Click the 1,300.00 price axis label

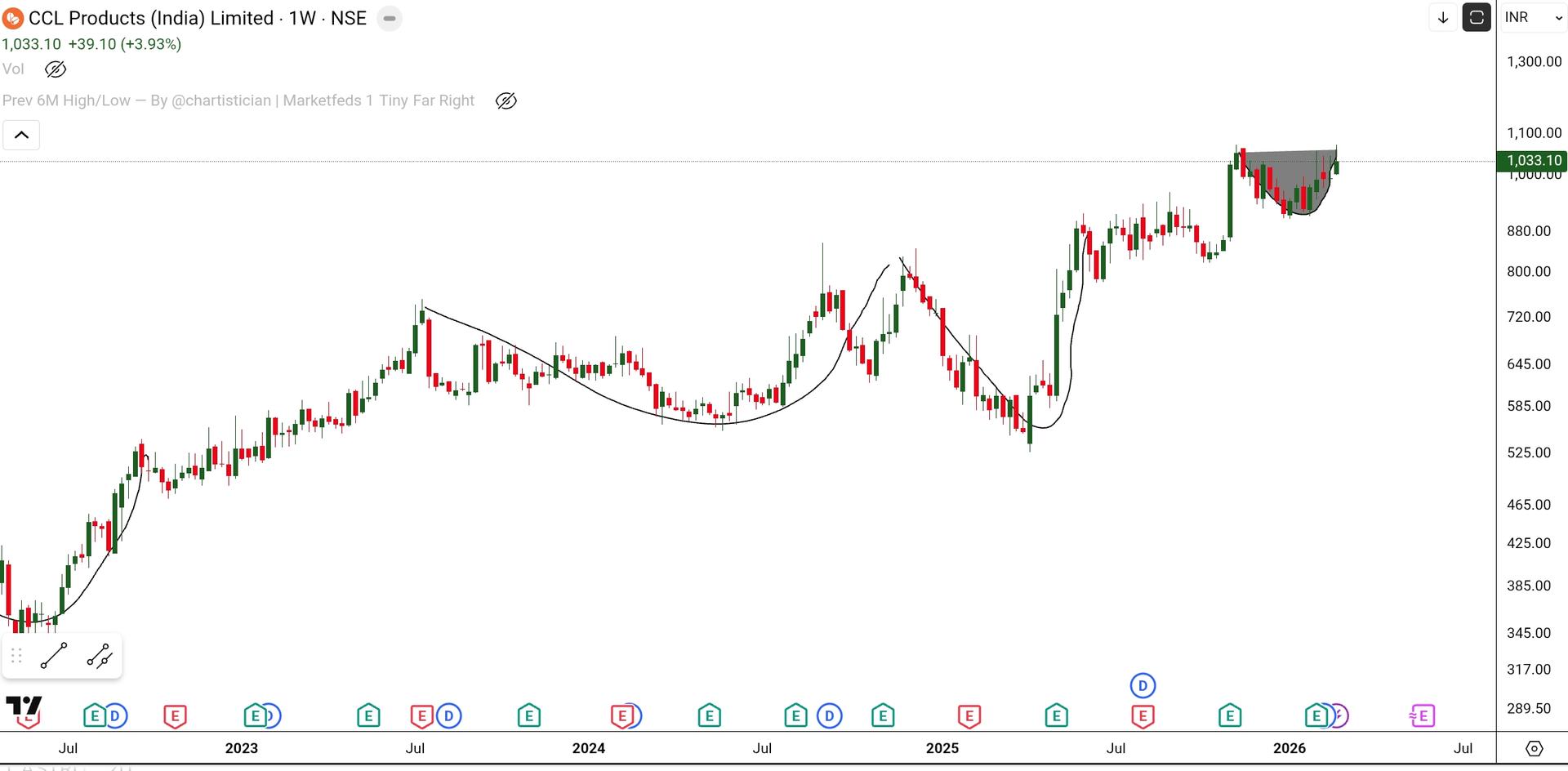pos(1534,61)
